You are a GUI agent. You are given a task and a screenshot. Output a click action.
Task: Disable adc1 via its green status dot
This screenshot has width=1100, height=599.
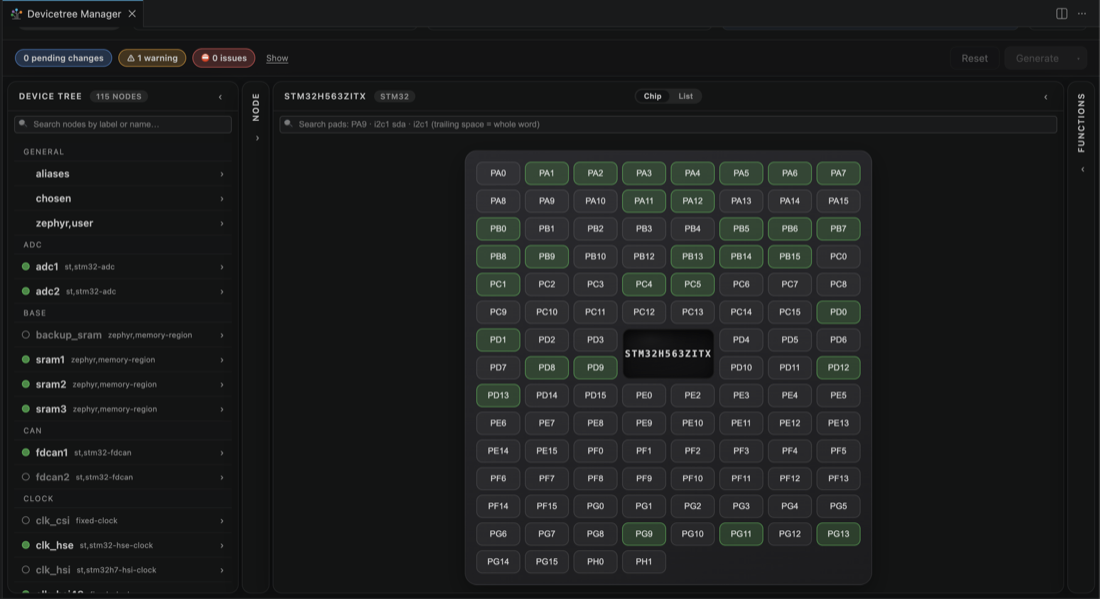click(x=26, y=267)
